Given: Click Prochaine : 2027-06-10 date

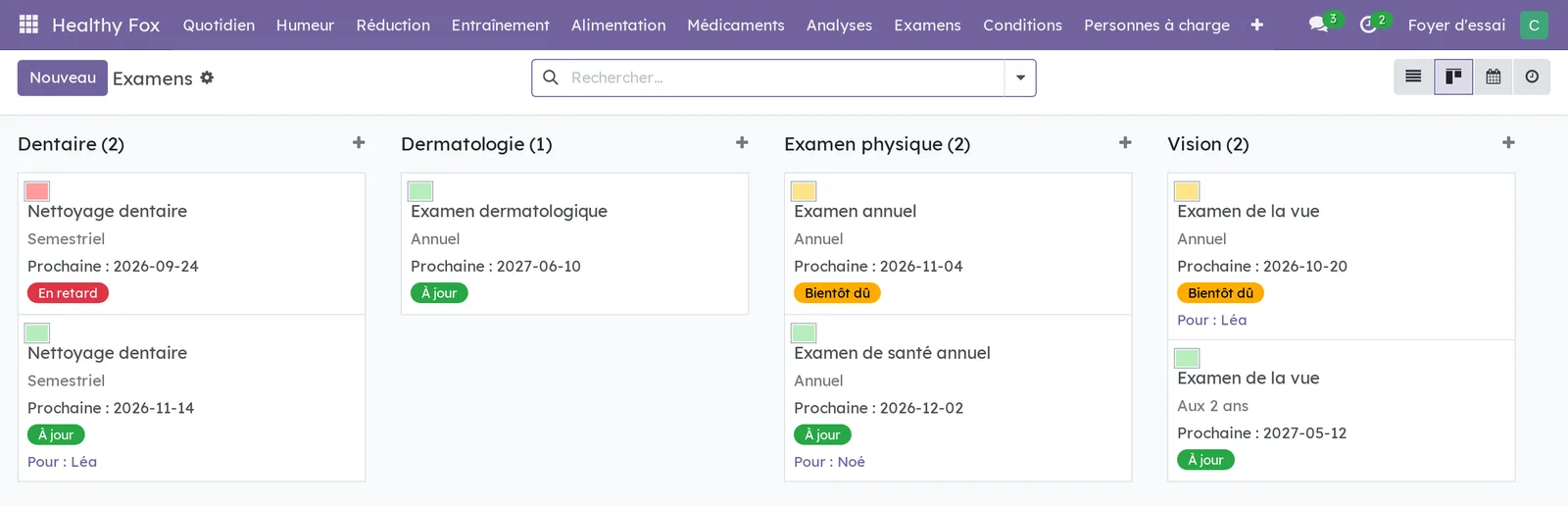Looking at the screenshot, I should (496, 266).
